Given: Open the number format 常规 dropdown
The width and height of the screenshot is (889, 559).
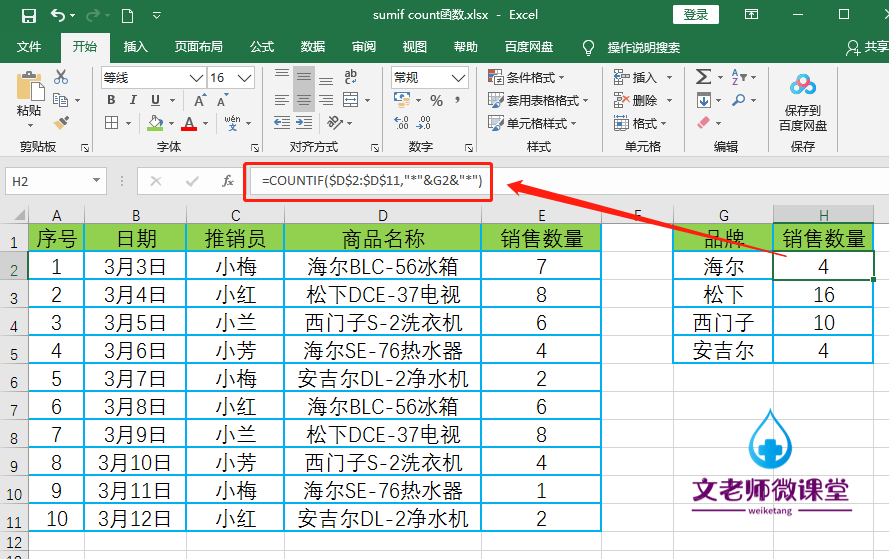Looking at the screenshot, I should coord(458,78).
